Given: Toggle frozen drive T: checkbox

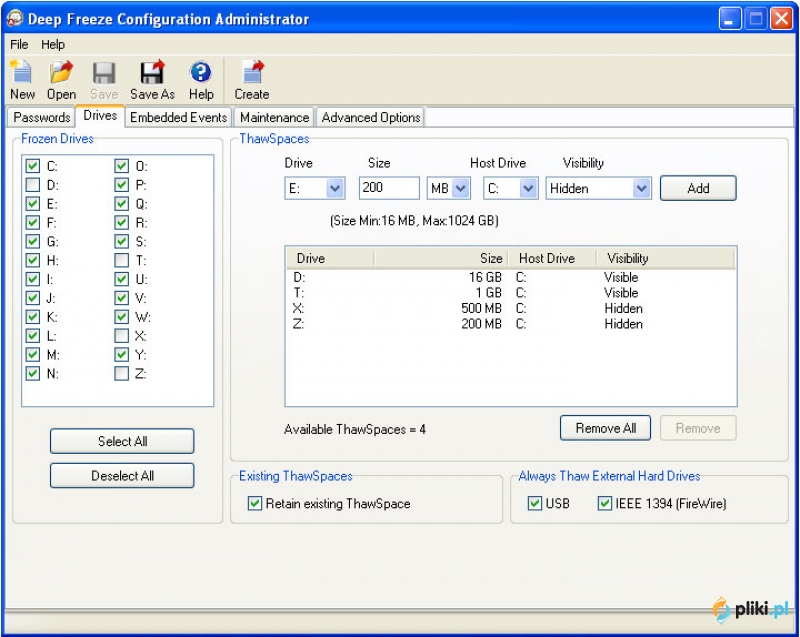Looking at the screenshot, I should tap(121, 261).
